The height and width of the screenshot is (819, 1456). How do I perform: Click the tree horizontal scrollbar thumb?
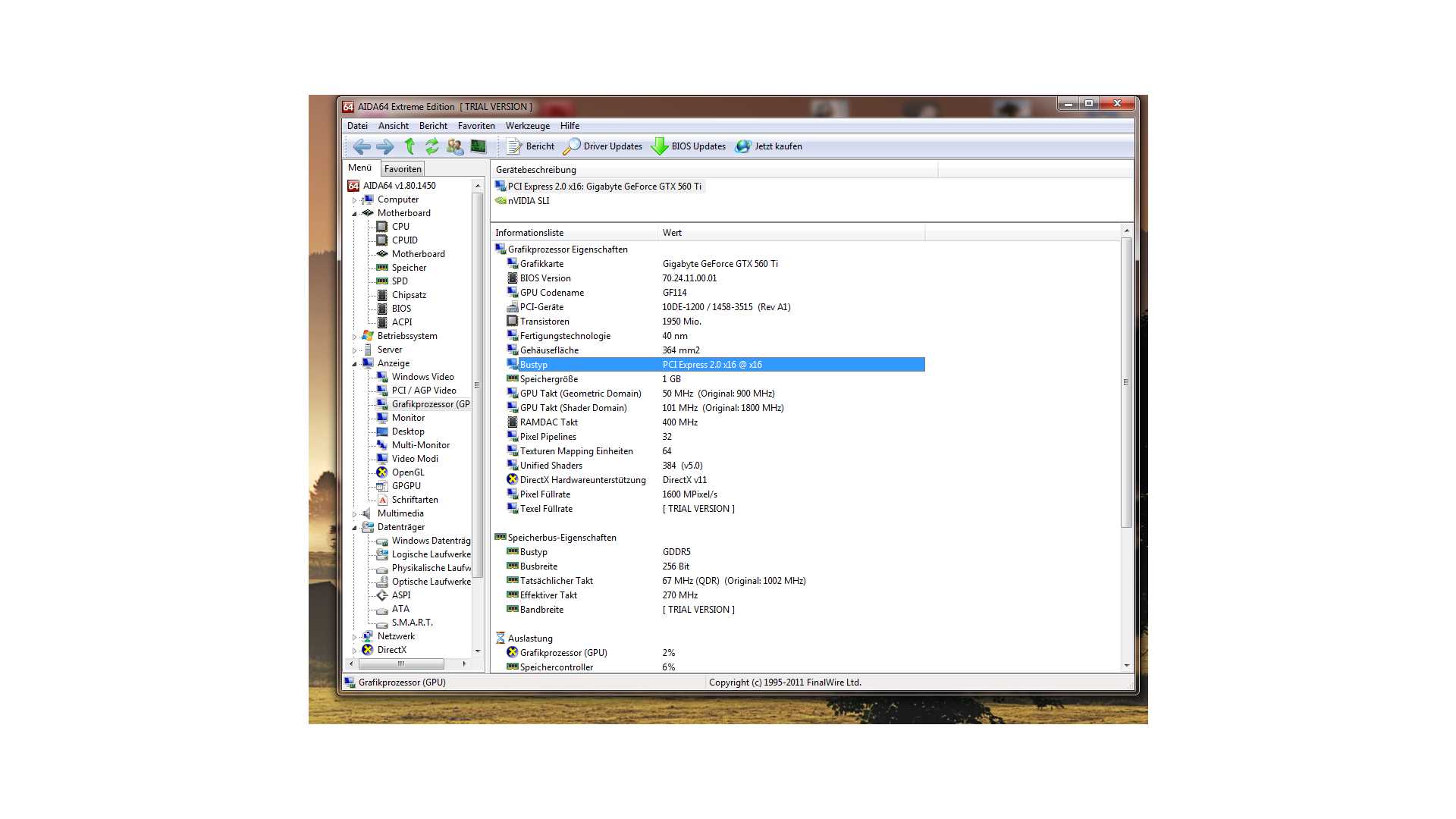(x=400, y=664)
